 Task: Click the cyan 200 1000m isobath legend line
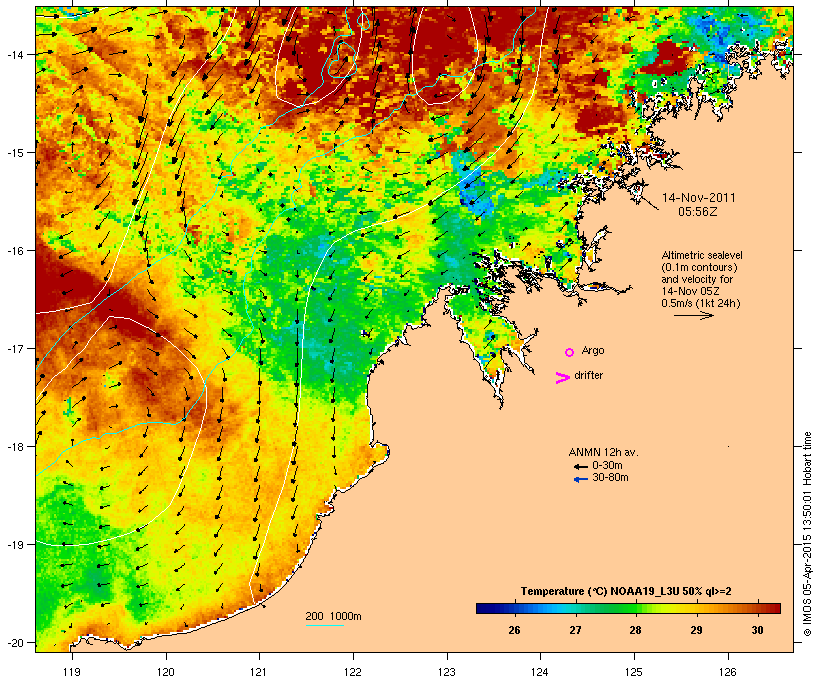(x=325, y=625)
